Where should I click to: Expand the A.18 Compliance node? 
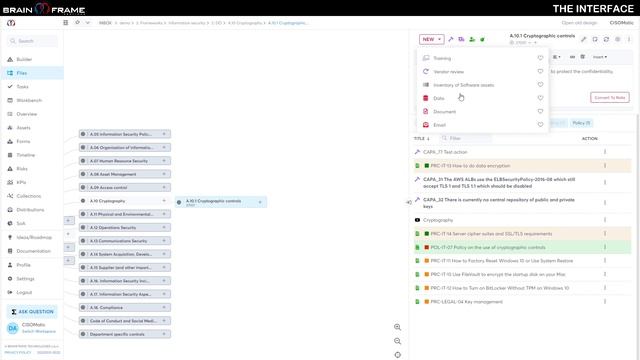pos(164,307)
